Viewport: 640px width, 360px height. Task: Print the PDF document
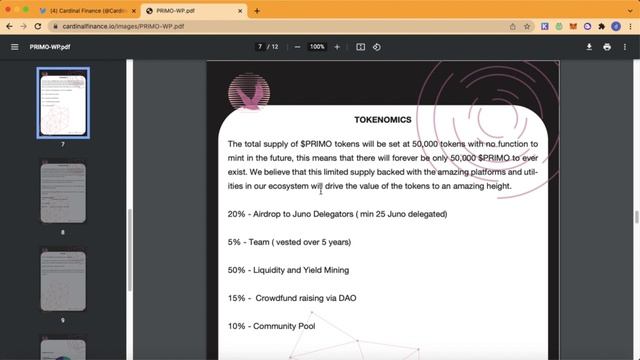click(607, 47)
